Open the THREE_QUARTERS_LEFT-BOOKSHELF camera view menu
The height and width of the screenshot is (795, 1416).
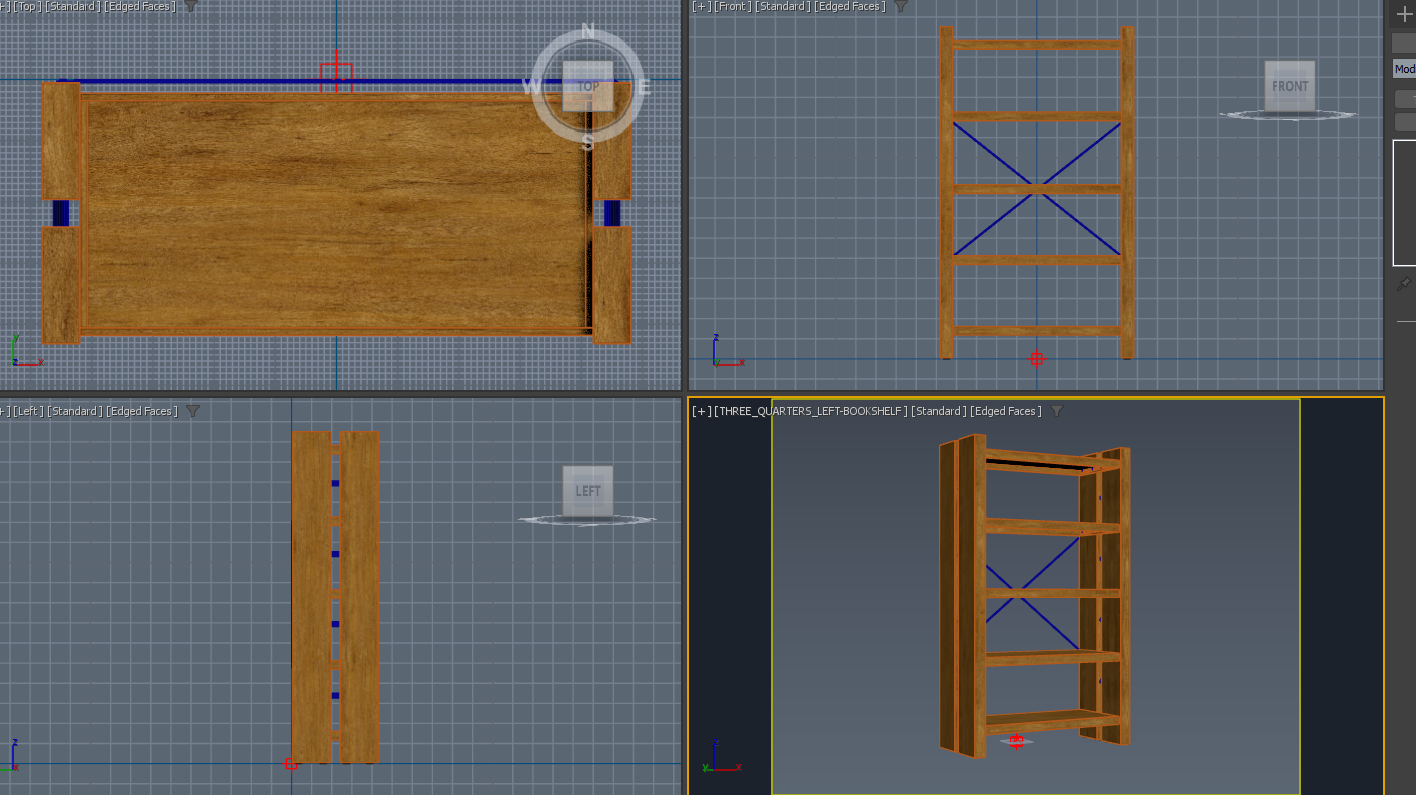pyautogui.click(x=811, y=411)
